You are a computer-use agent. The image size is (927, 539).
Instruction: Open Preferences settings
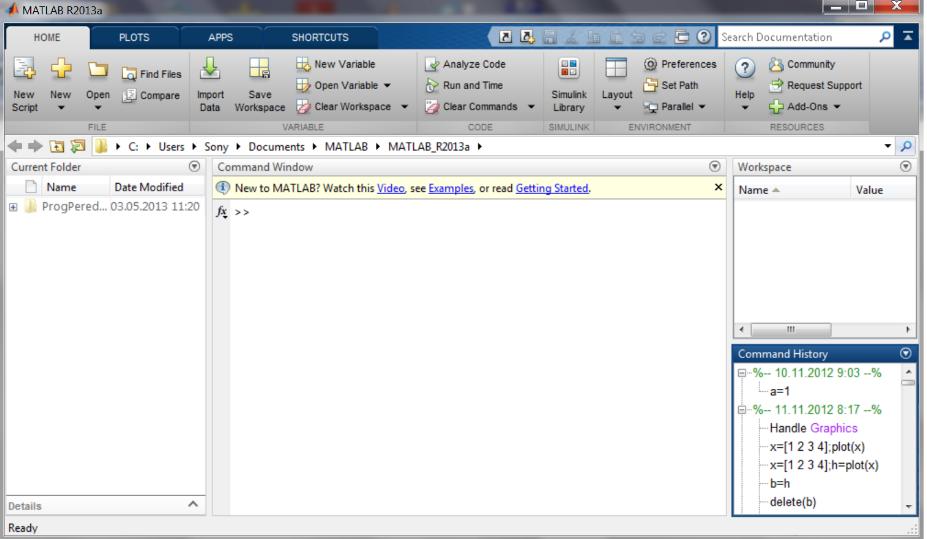680,64
